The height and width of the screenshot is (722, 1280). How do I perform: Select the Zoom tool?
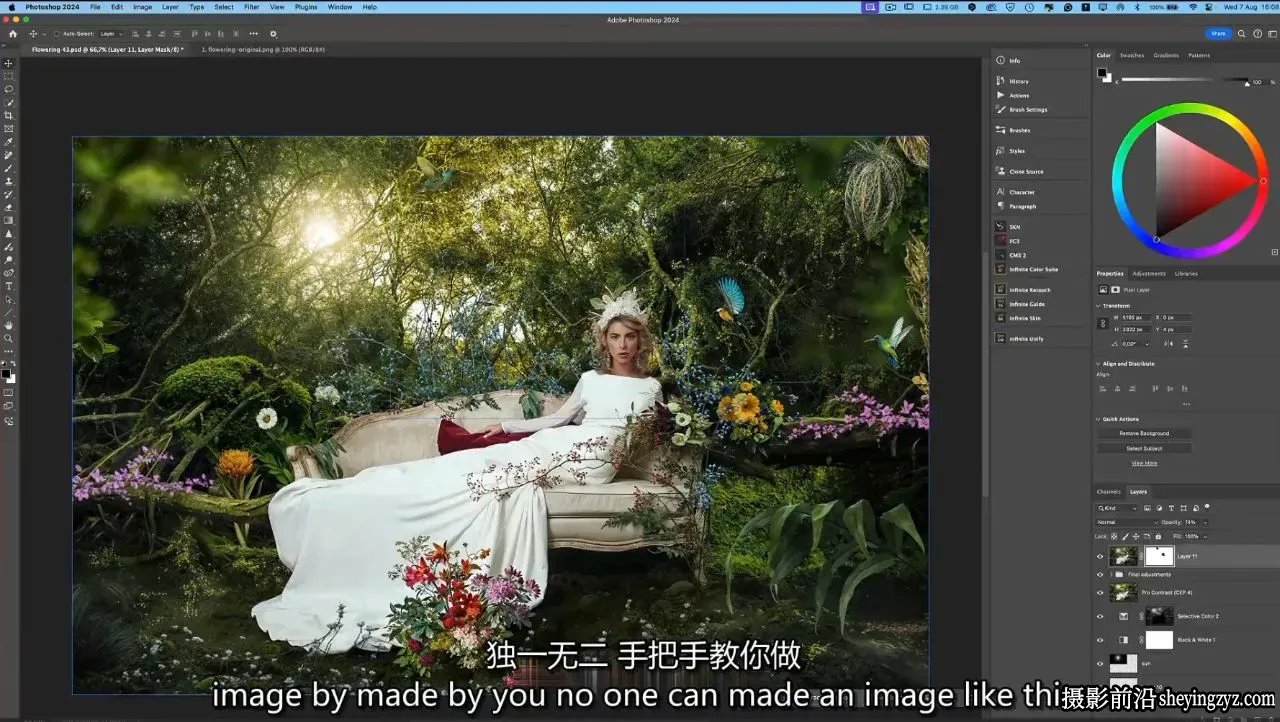[x=9, y=338]
